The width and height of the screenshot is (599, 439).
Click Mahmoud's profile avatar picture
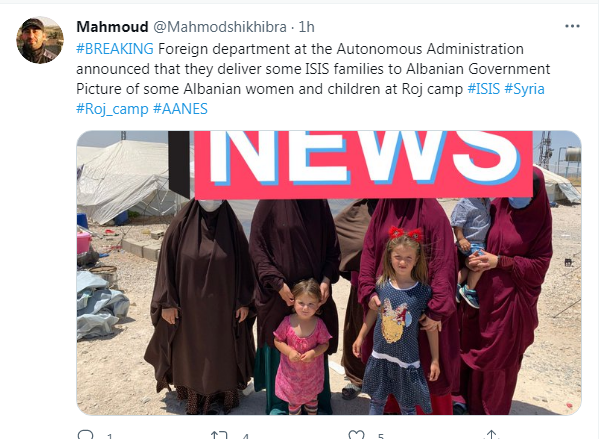pyautogui.click(x=40, y=40)
